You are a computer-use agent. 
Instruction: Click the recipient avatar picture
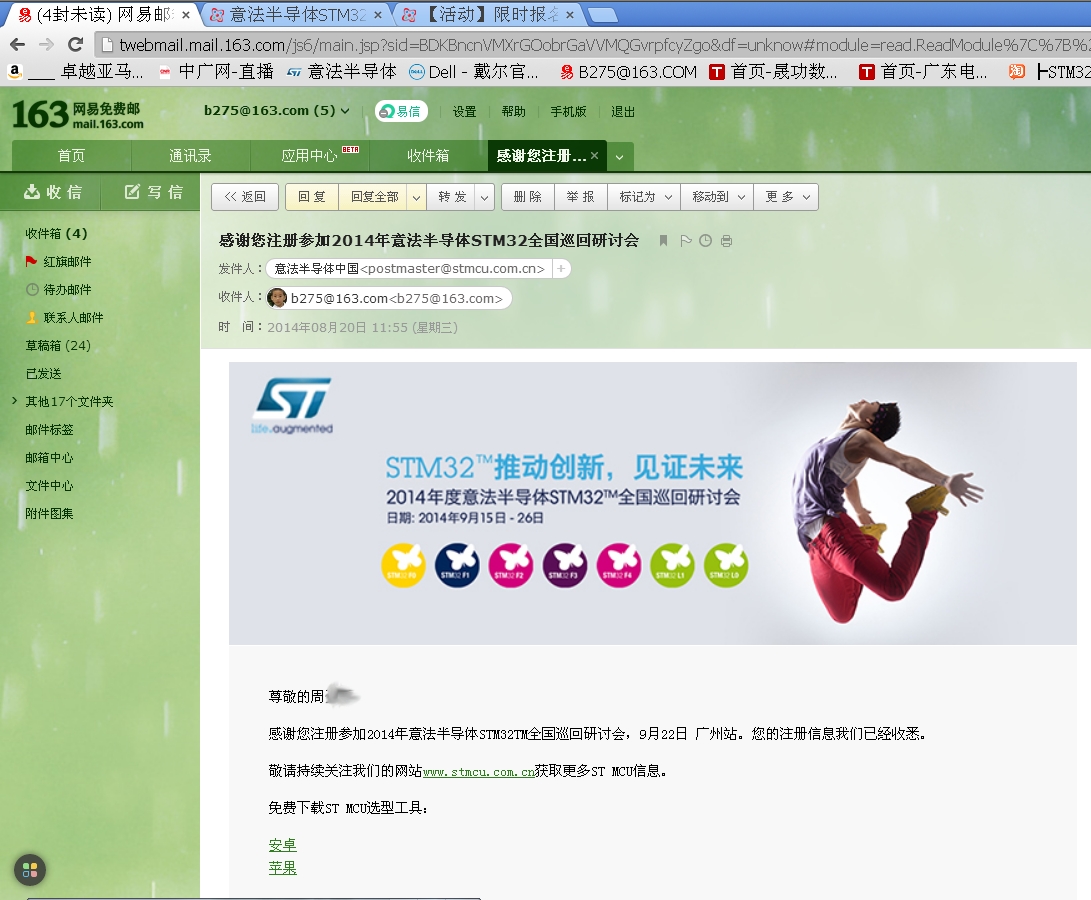[x=277, y=298]
